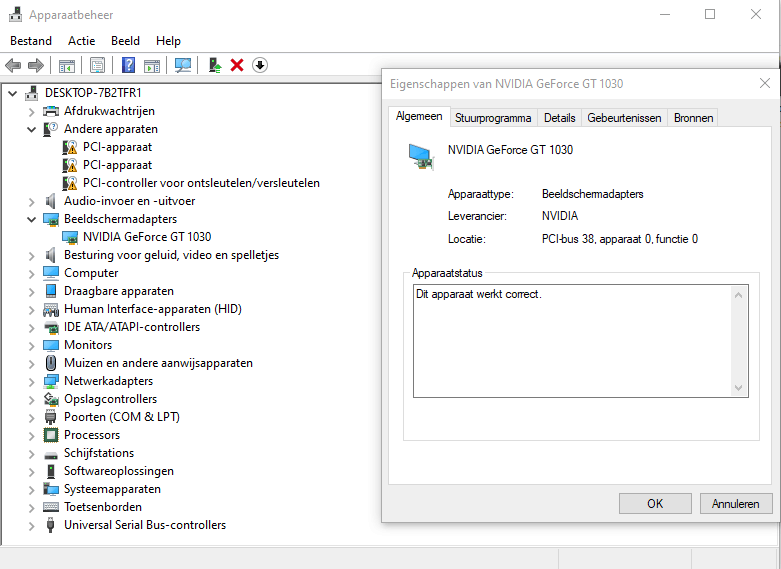Click the Human Interface-apparaten icon
Screen dimensions: 781x569
pyautogui.click(x=51, y=309)
